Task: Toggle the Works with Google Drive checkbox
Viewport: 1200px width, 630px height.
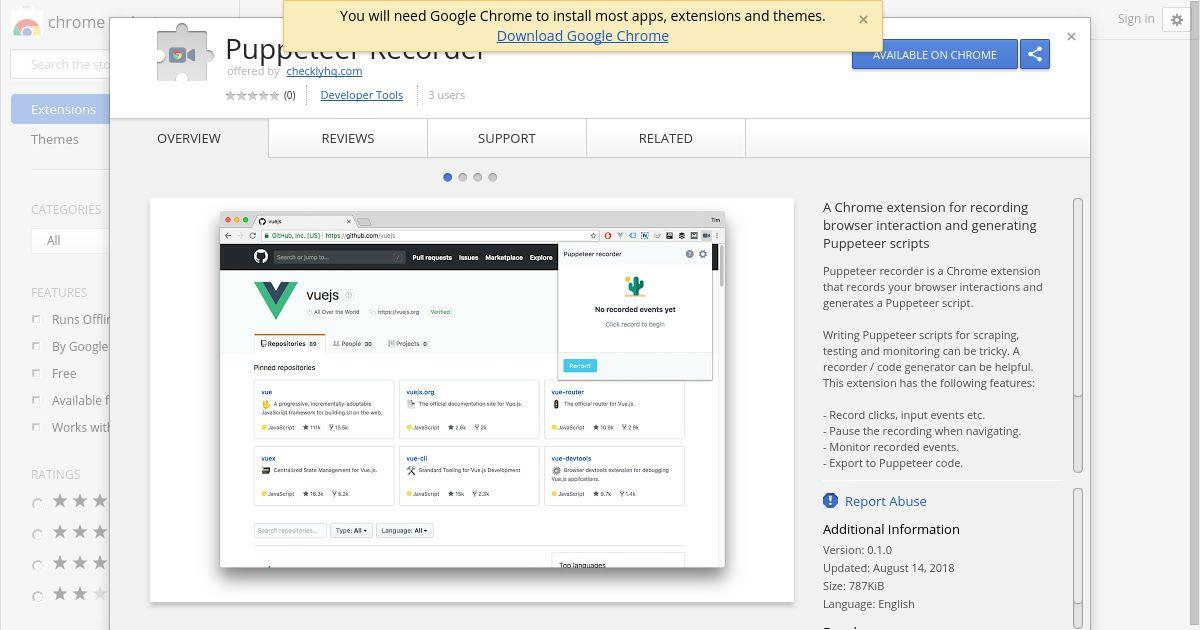Action: pyautogui.click(x=36, y=427)
